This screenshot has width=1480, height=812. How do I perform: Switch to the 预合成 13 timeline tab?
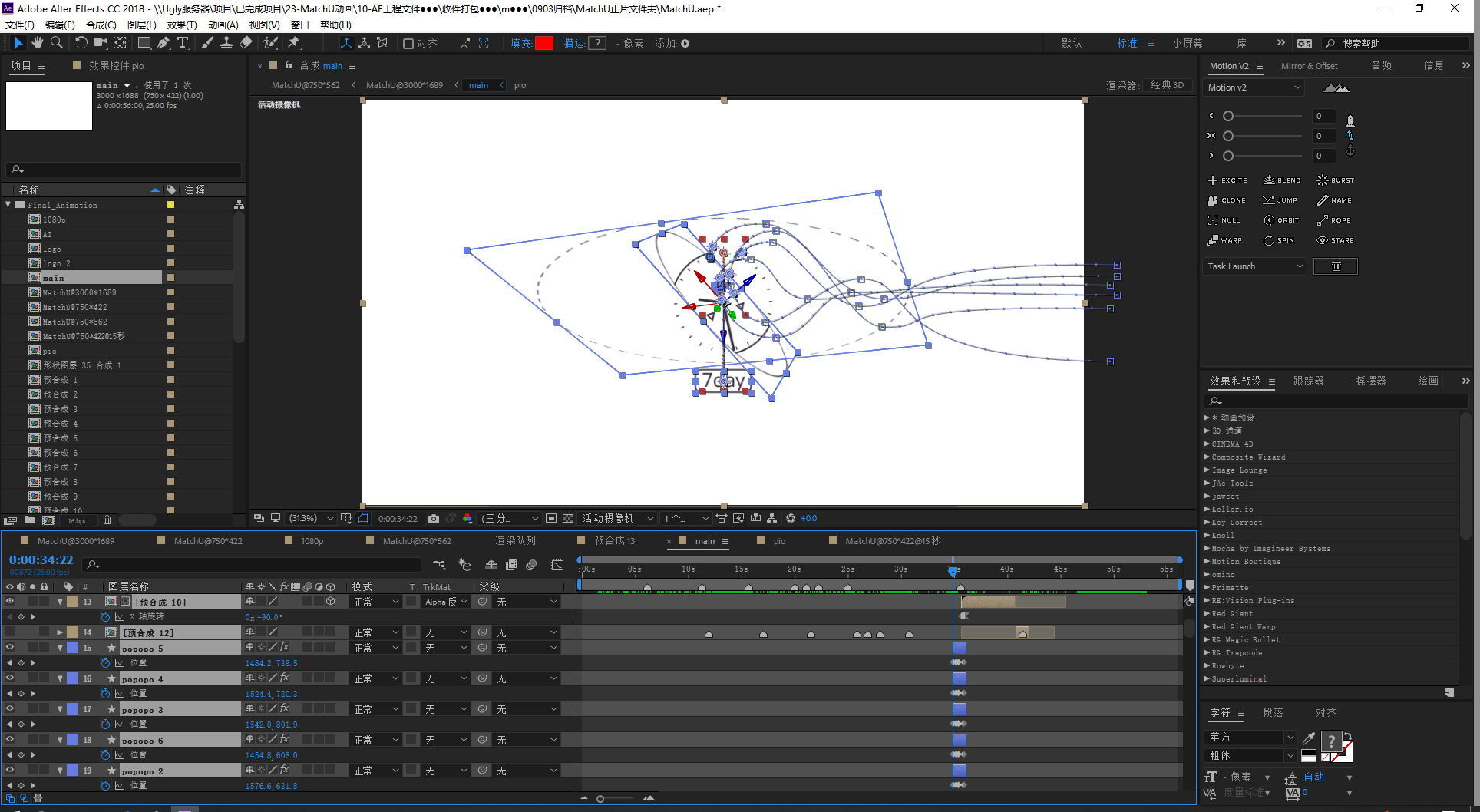pyautogui.click(x=614, y=541)
